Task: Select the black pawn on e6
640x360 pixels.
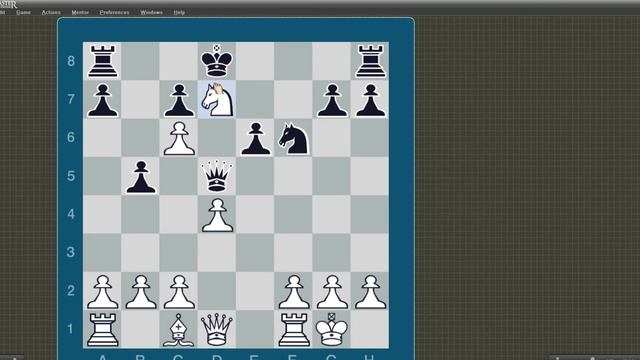Action: tap(255, 138)
